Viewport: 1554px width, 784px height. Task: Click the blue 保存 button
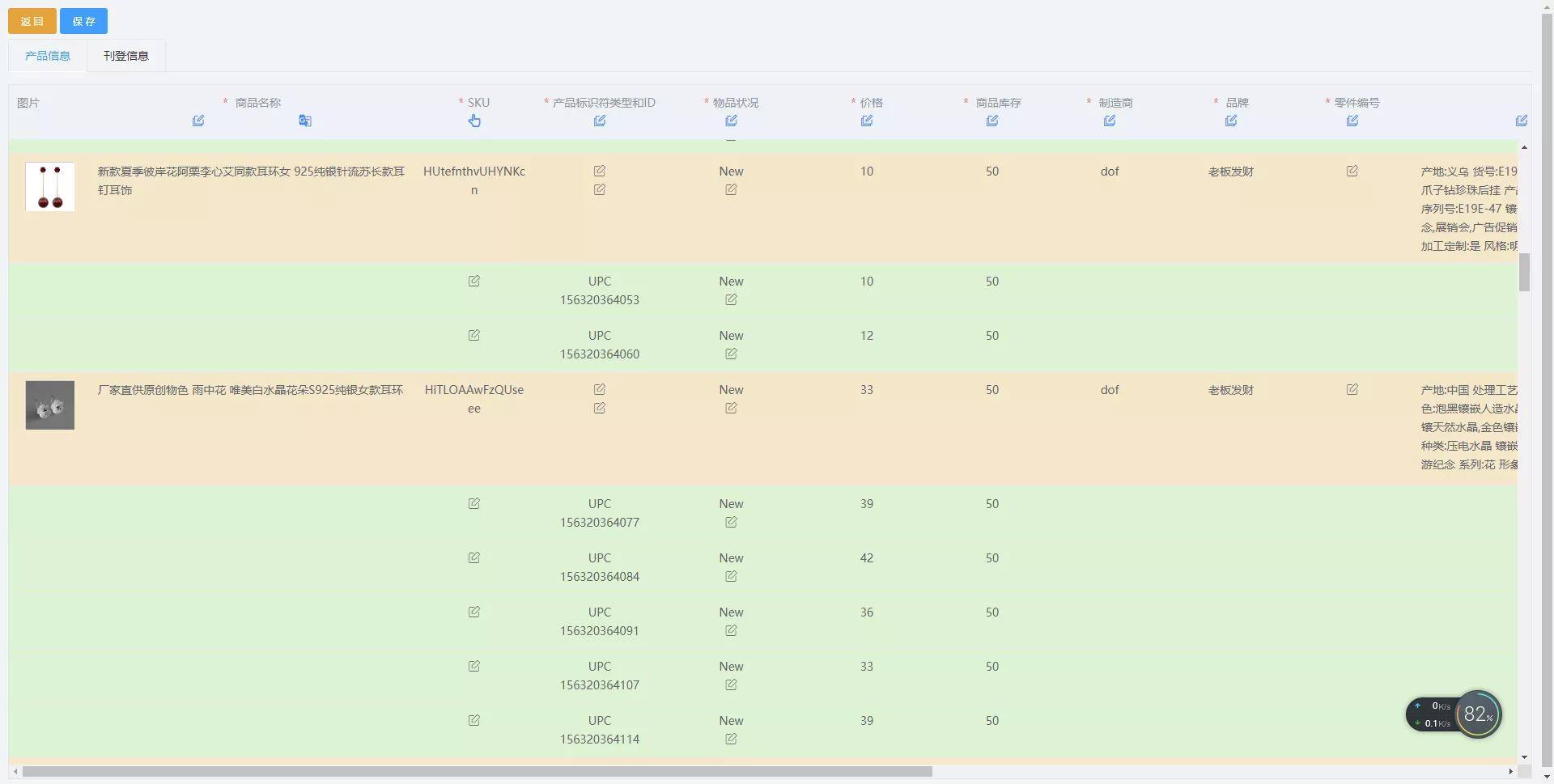click(83, 21)
